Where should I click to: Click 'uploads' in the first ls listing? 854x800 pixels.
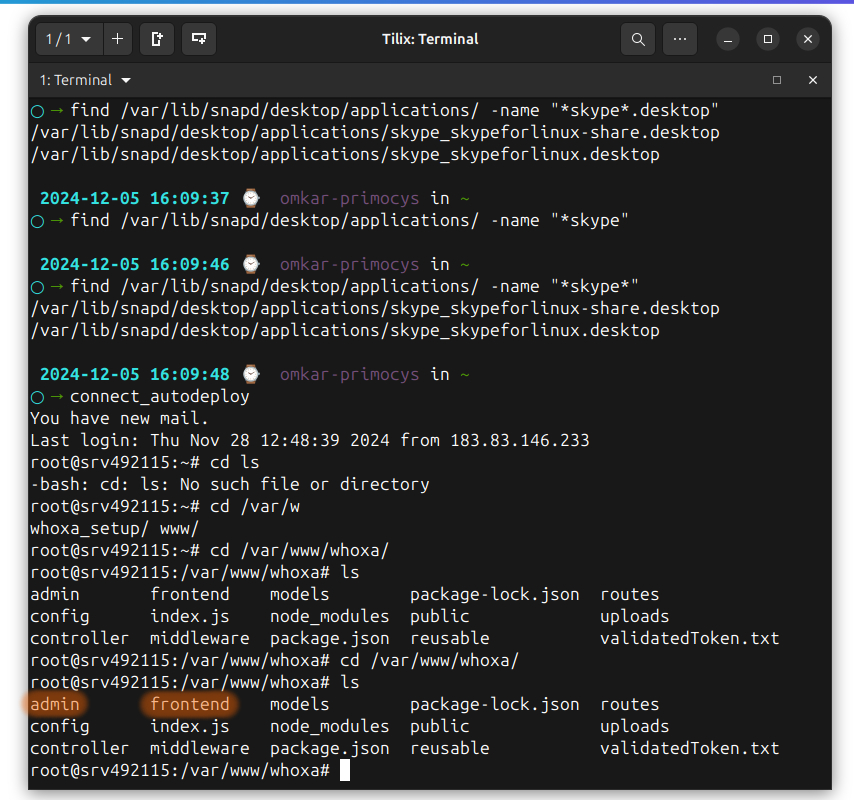[x=635, y=616]
